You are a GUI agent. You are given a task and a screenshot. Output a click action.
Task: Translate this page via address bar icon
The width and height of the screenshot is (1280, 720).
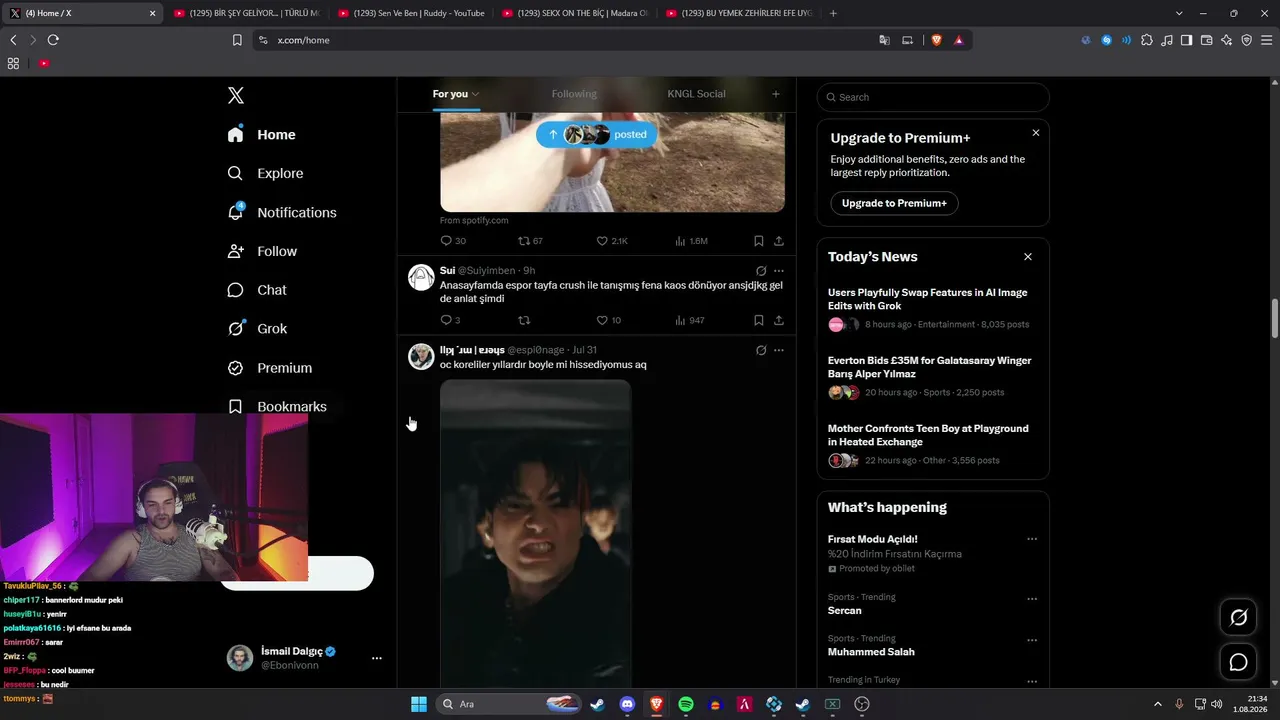(x=884, y=40)
